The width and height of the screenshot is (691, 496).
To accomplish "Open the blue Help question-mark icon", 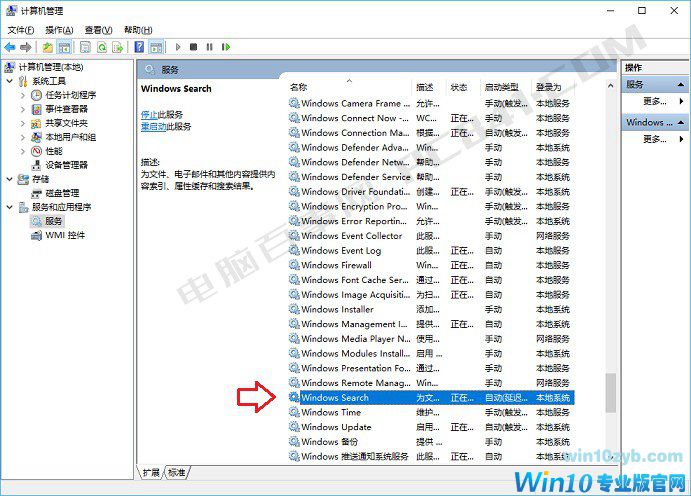I will pyautogui.click(x=139, y=47).
